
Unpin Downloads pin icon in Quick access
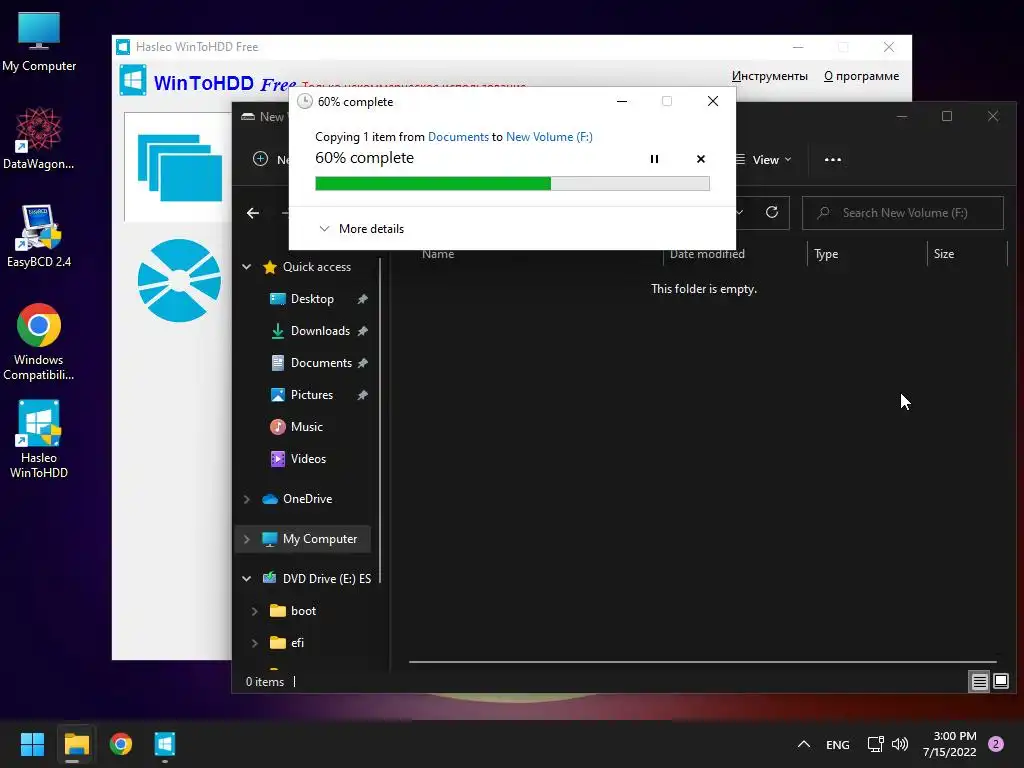(362, 331)
